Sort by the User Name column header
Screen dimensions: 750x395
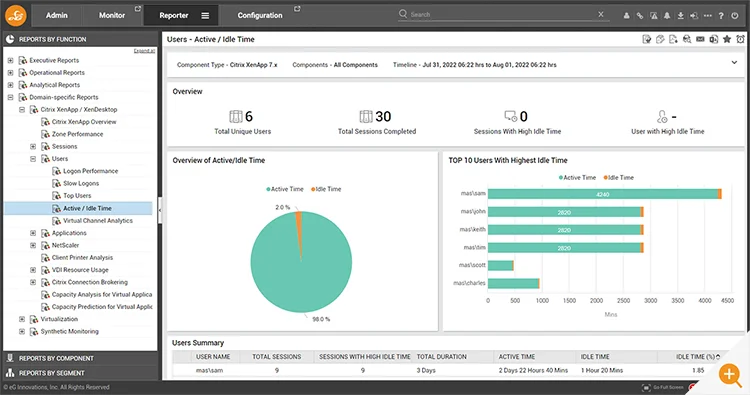pos(213,357)
